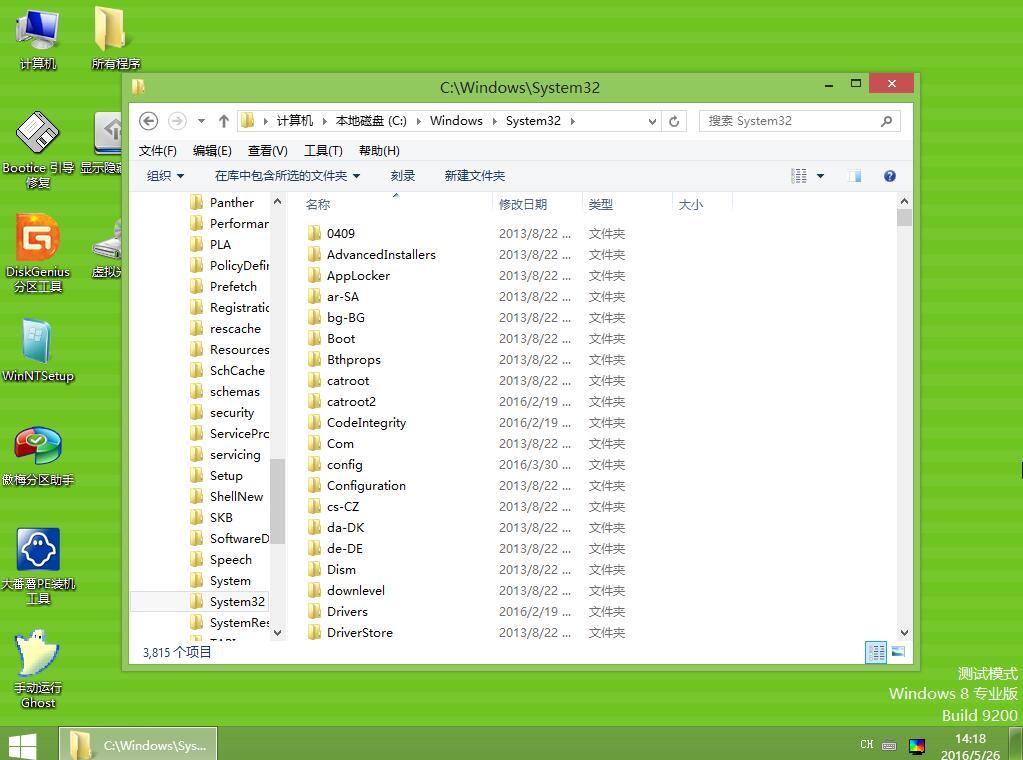Open the Help icon in Explorer toolbar
Screen dimensions: 1023x760
point(889,175)
